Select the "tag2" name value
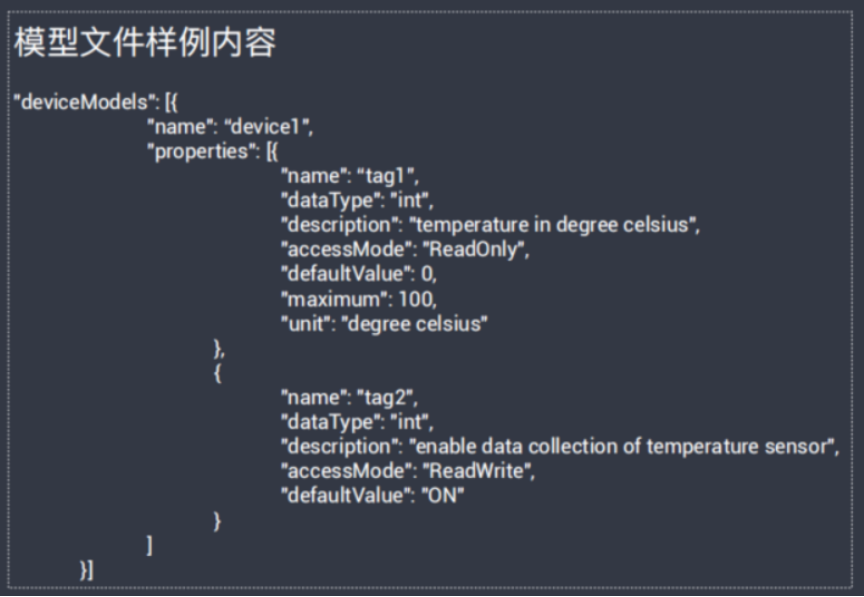This screenshot has width=864, height=597. point(385,398)
